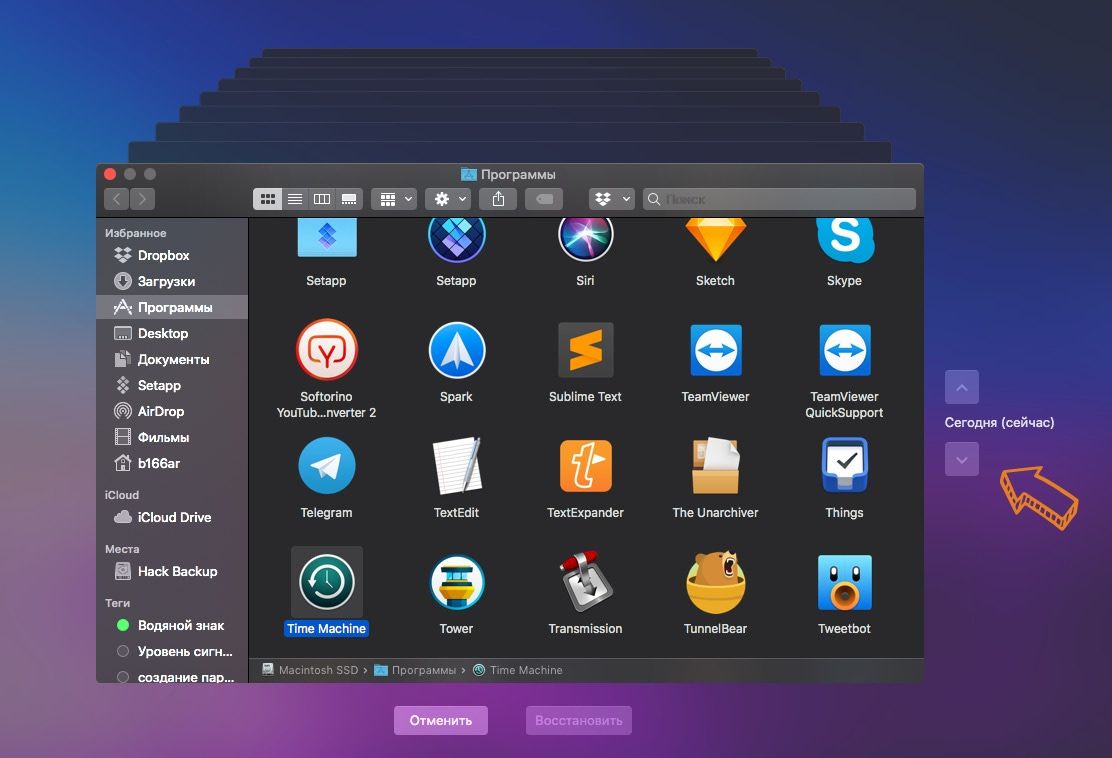Select the Things app icon

(845, 466)
